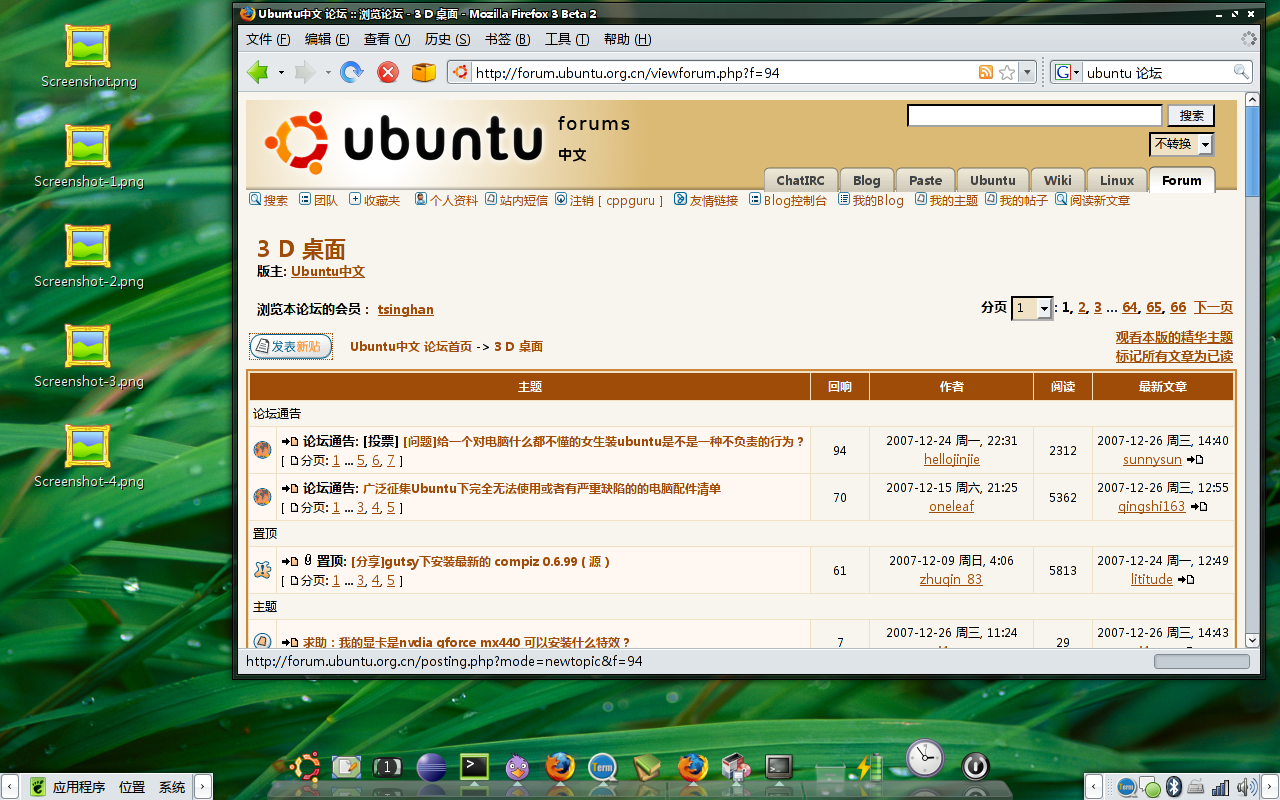Screen dimensions: 1280x800
Task: Open the 工具 (T) menu
Action: 567,39
